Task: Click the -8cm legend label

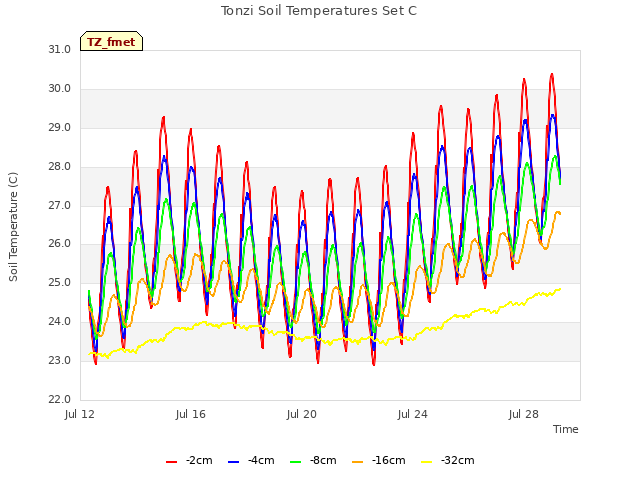Action: point(323,460)
